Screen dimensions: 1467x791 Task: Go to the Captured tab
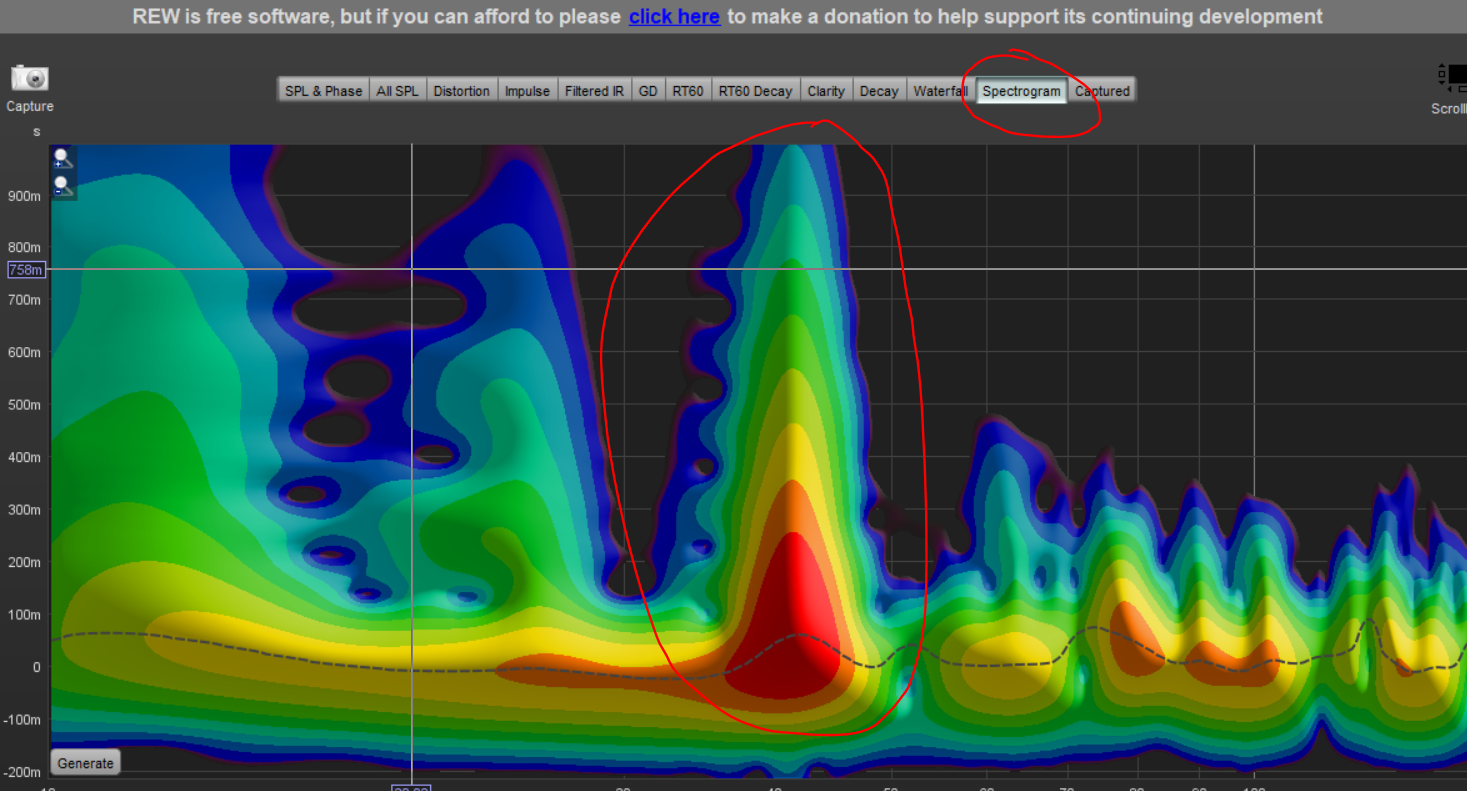pos(1102,91)
